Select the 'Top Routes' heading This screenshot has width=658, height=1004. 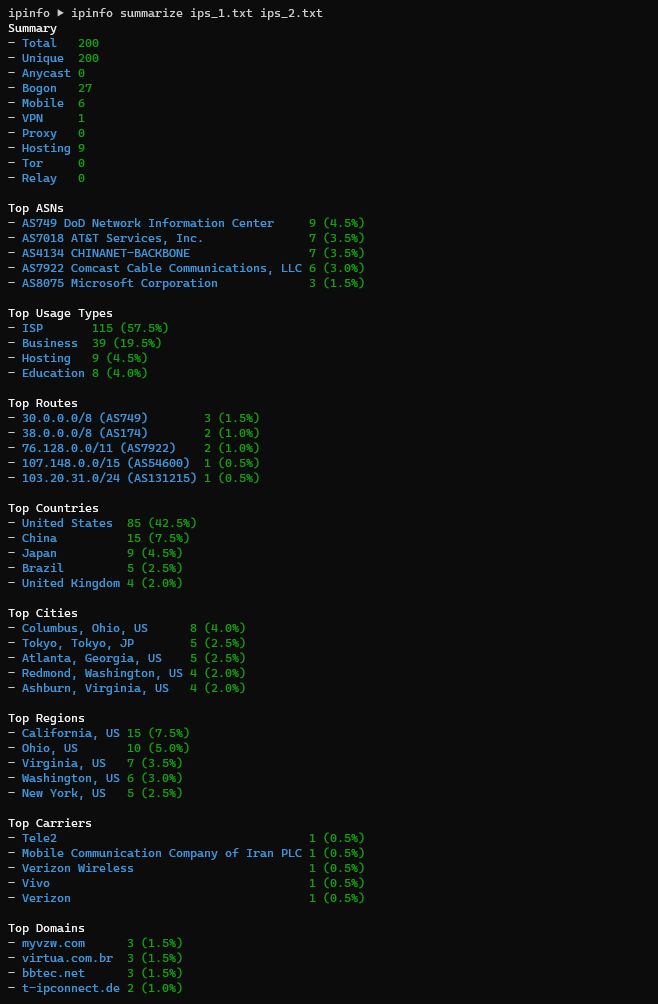point(43,403)
